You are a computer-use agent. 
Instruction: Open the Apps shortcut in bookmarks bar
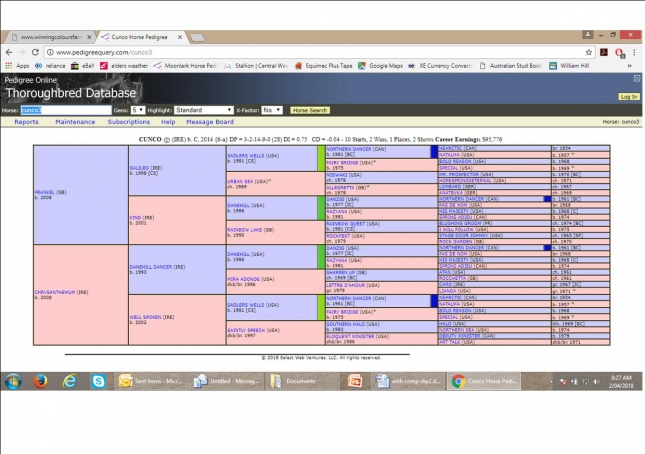[x=17, y=66]
